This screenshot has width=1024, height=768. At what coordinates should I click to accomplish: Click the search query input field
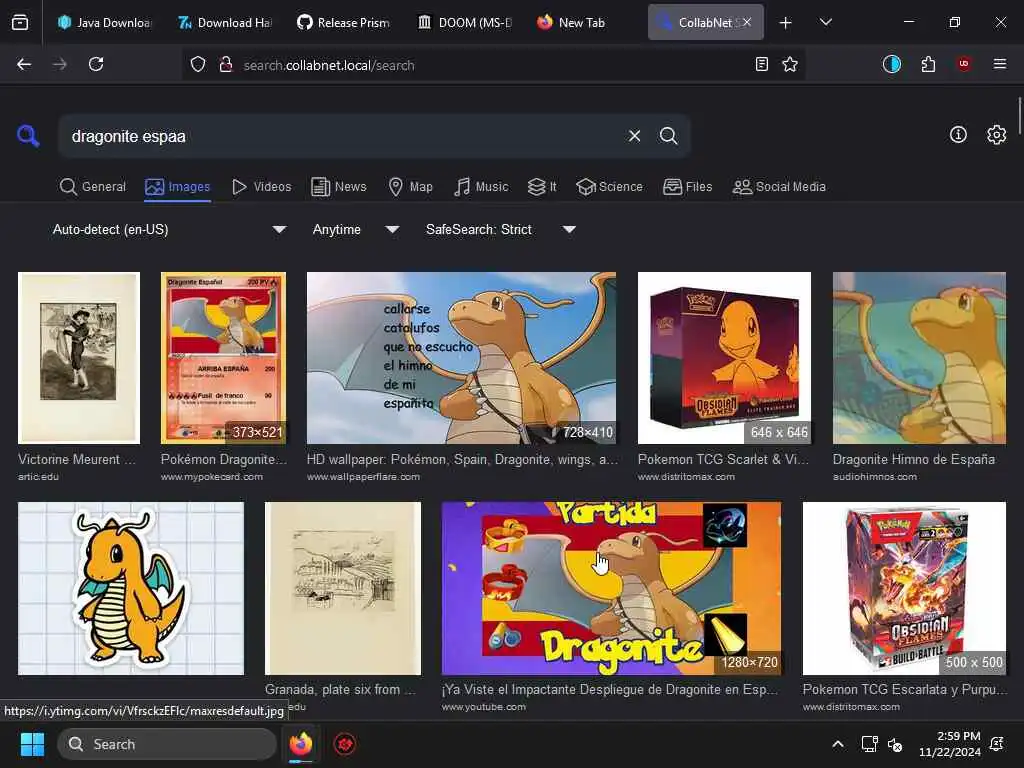click(343, 136)
